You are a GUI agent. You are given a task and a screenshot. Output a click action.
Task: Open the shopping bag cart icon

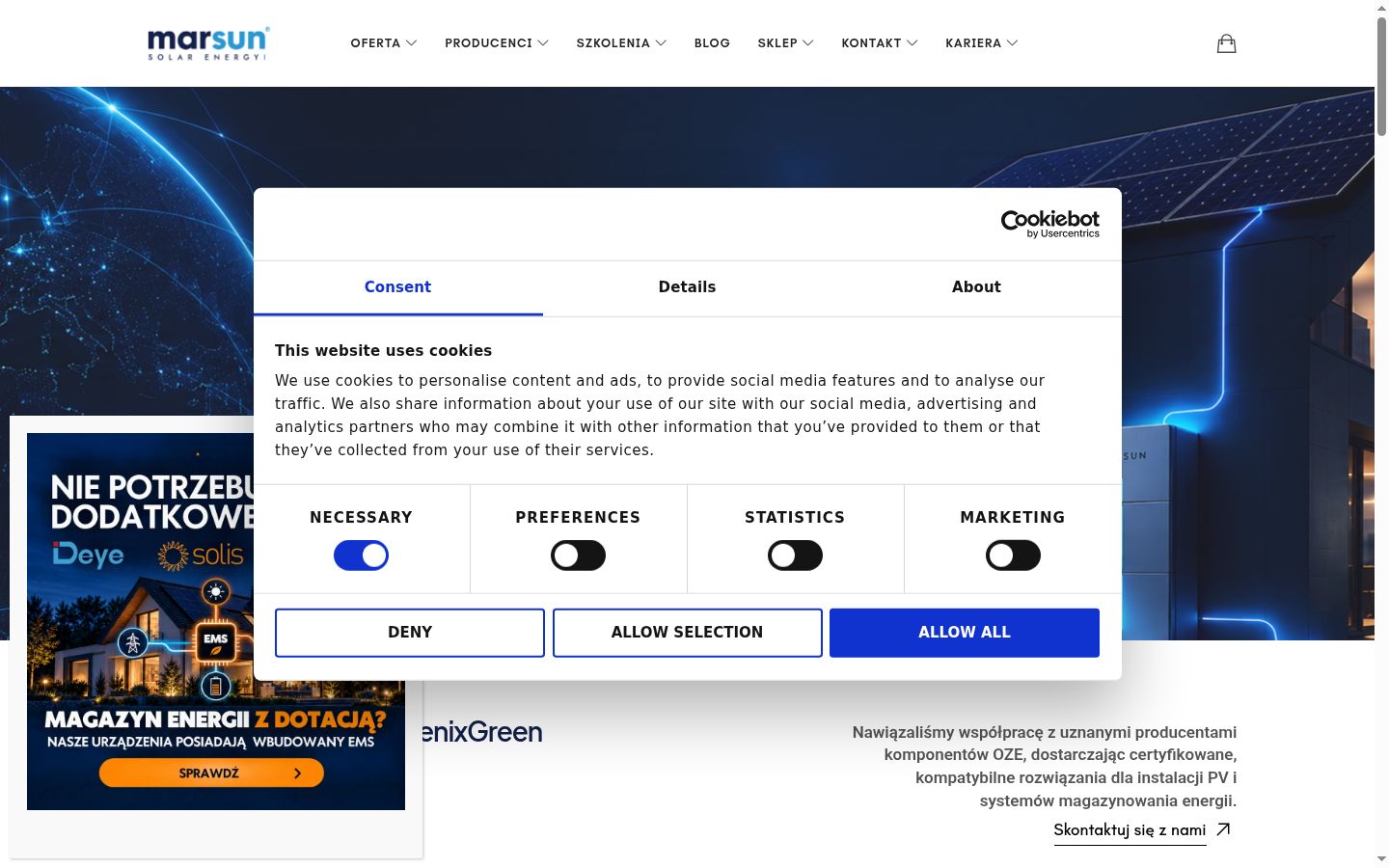tap(1226, 43)
